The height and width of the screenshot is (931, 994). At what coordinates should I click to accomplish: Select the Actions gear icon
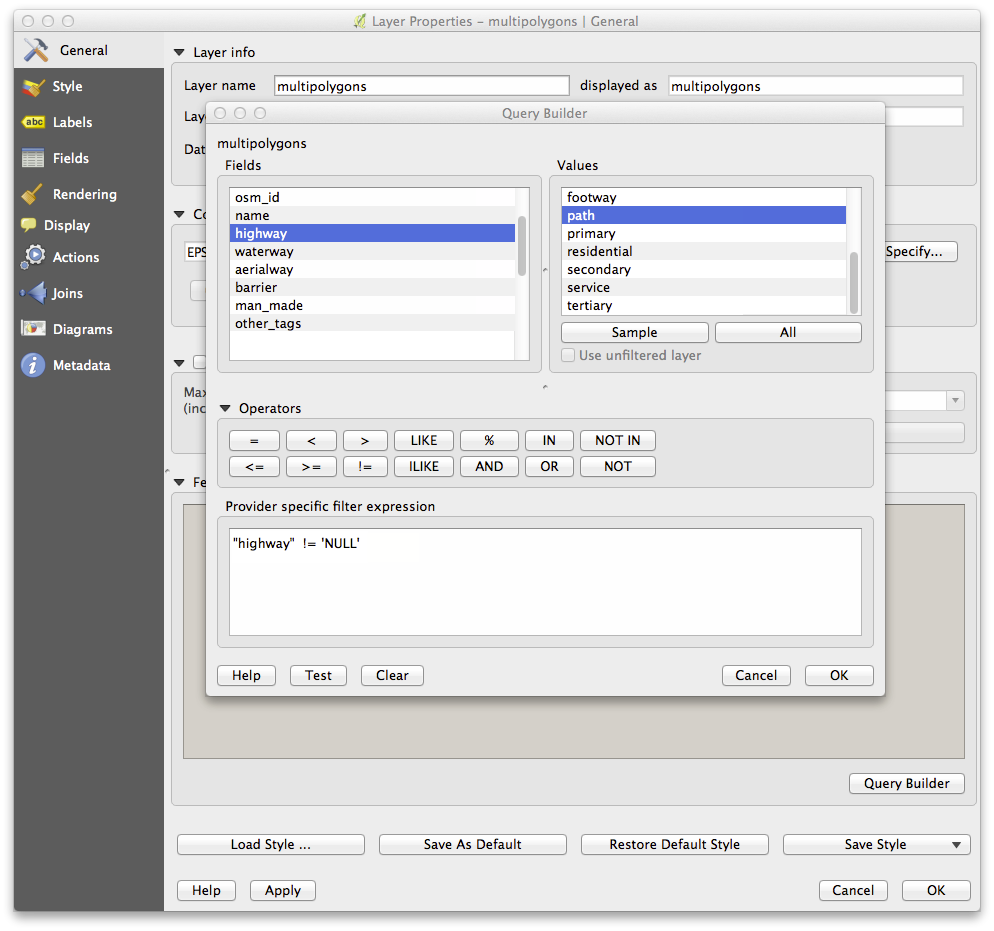click(34, 257)
